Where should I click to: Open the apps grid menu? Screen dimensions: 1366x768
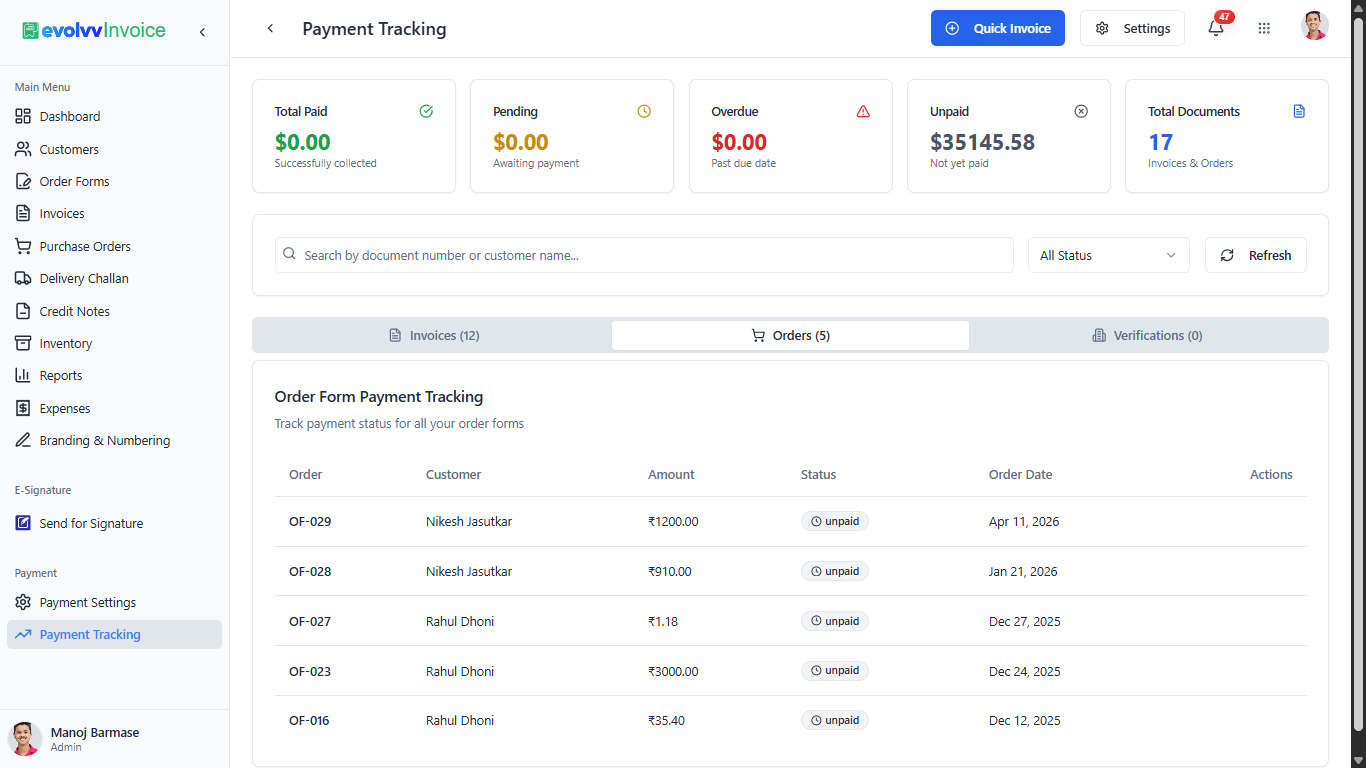tap(1264, 28)
